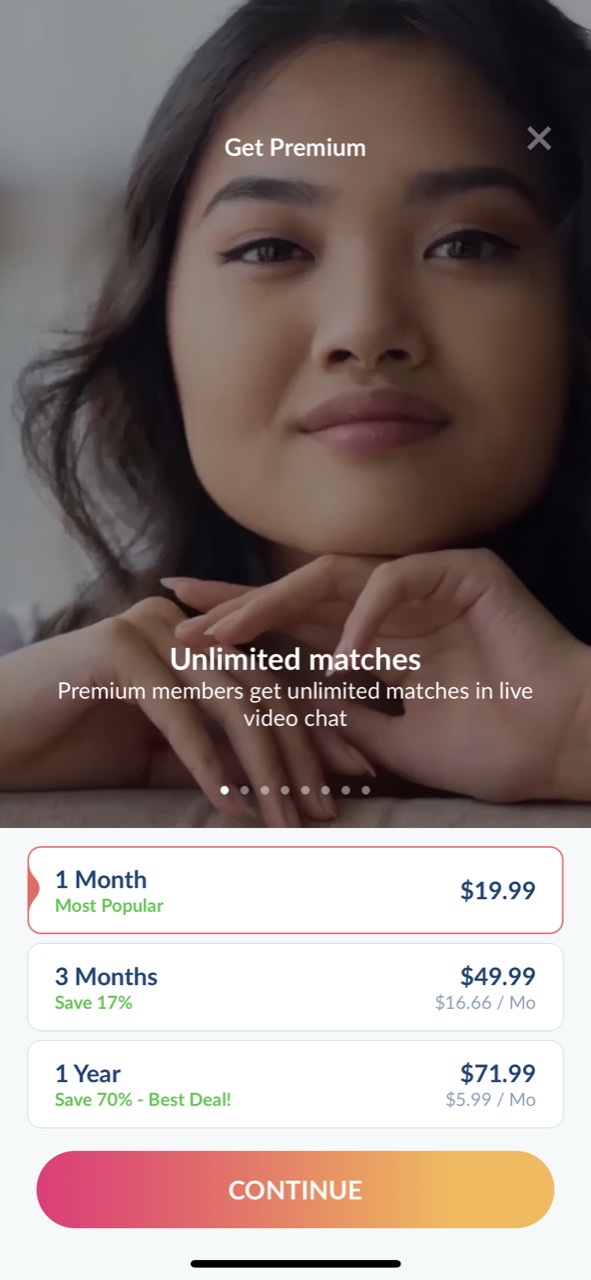
Task: Tap the Unlimited matches headline
Action: coord(295,660)
